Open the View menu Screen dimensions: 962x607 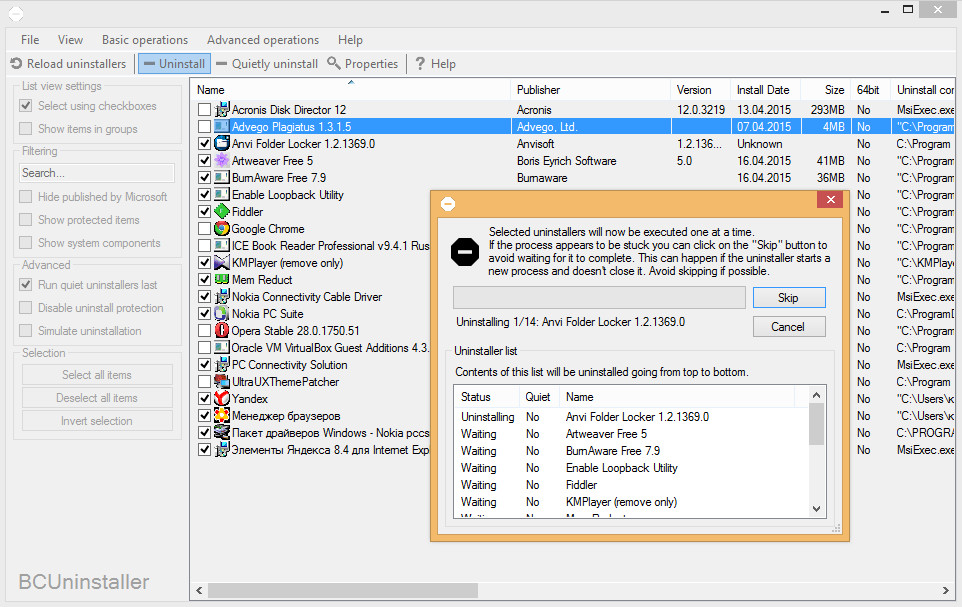tap(70, 40)
